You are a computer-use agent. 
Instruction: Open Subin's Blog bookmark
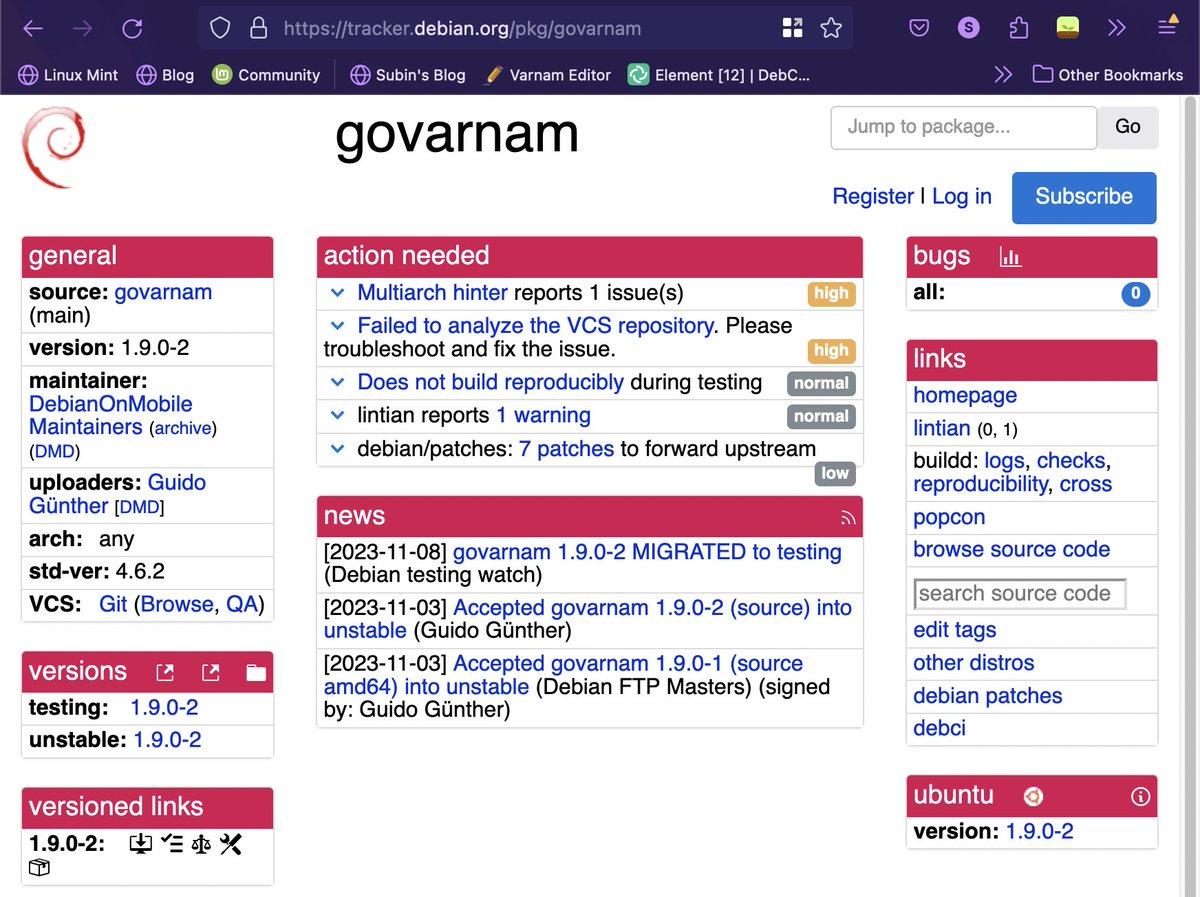coord(408,74)
